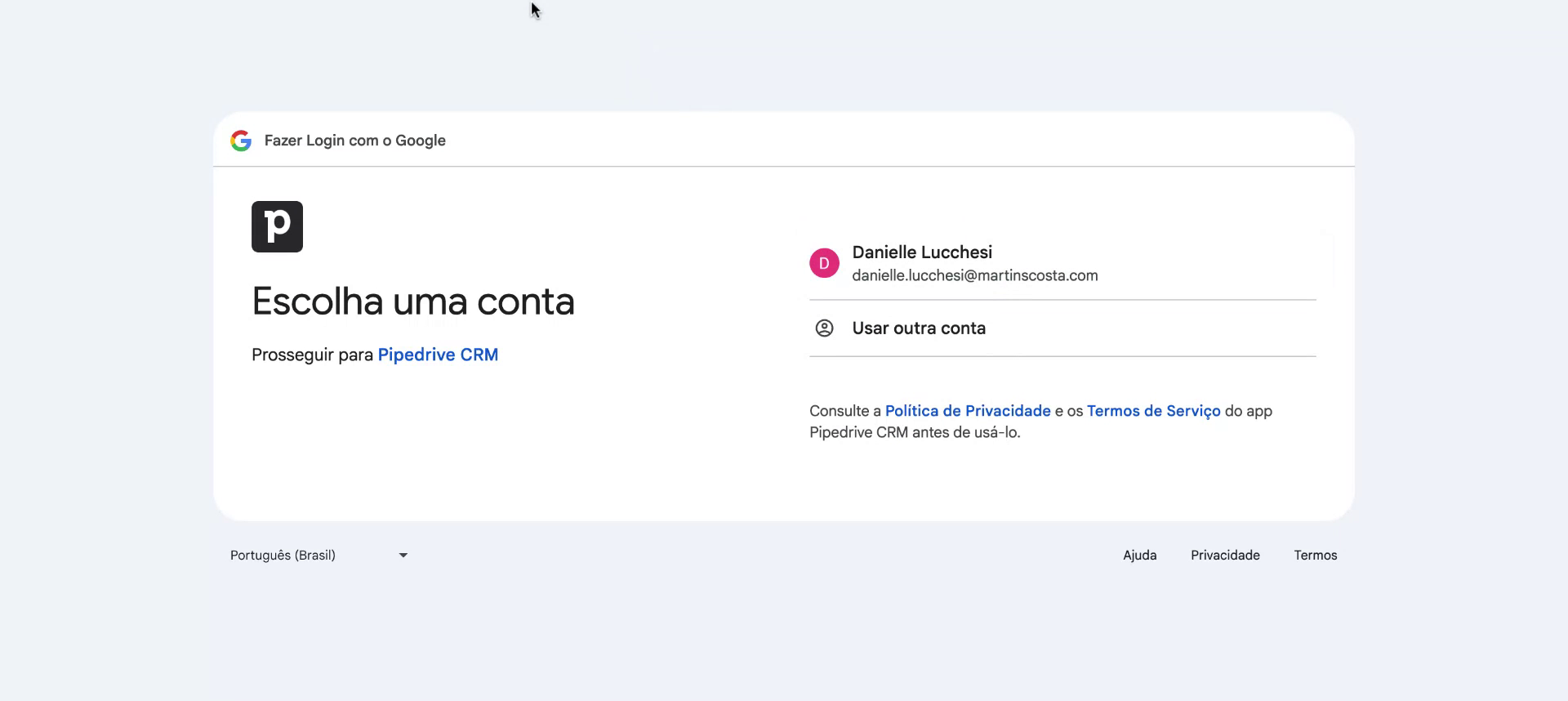
Task: Click the pink "D" avatar of Danielle Lucchesi
Action: tap(824, 263)
